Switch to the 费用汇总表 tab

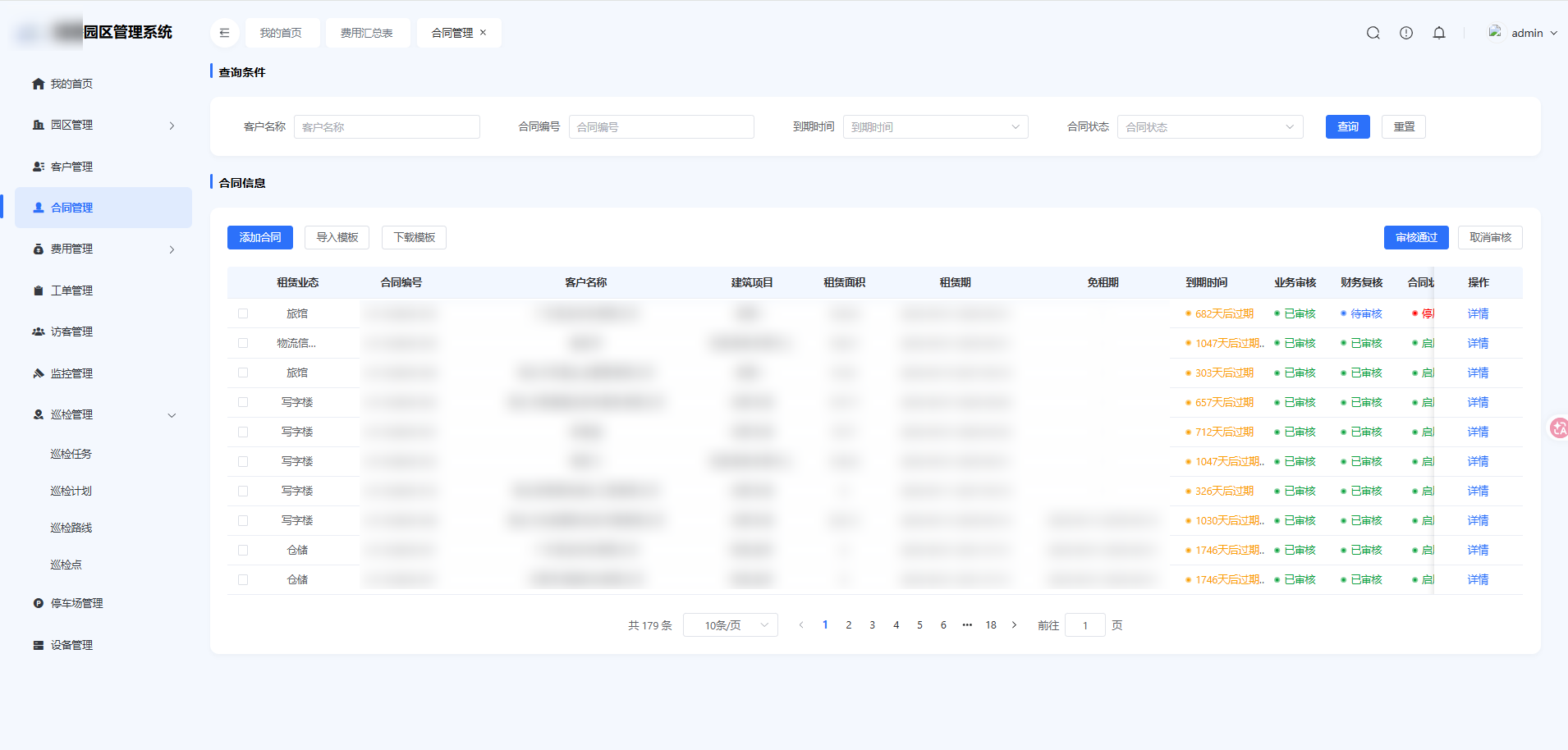click(x=367, y=33)
